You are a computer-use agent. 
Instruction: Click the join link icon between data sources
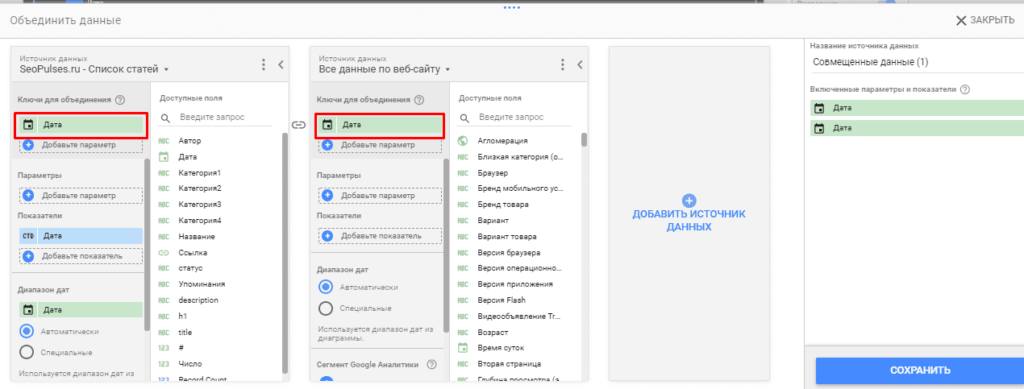(x=299, y=124)
